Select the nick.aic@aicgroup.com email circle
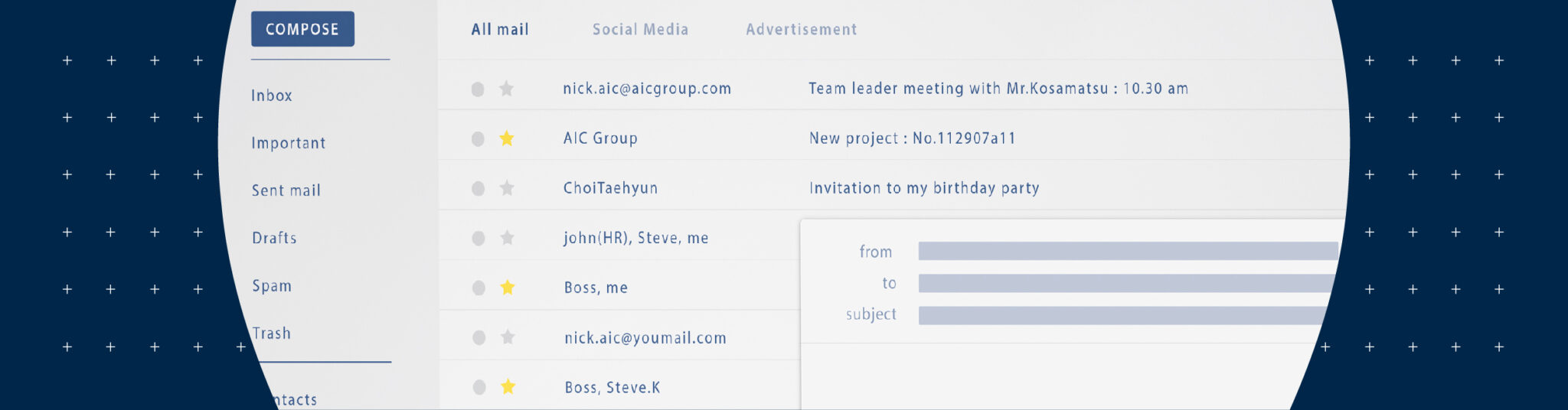 [478, 89]
